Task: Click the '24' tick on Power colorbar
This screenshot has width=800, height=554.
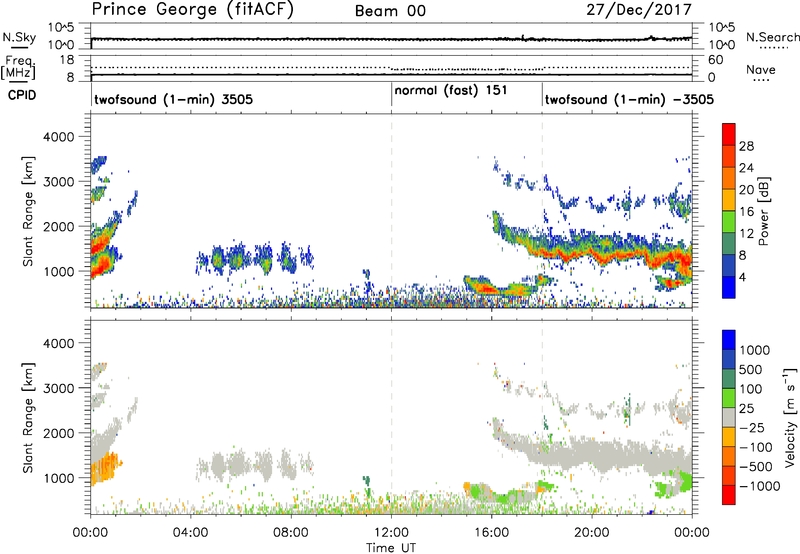Action: [746, 168]
